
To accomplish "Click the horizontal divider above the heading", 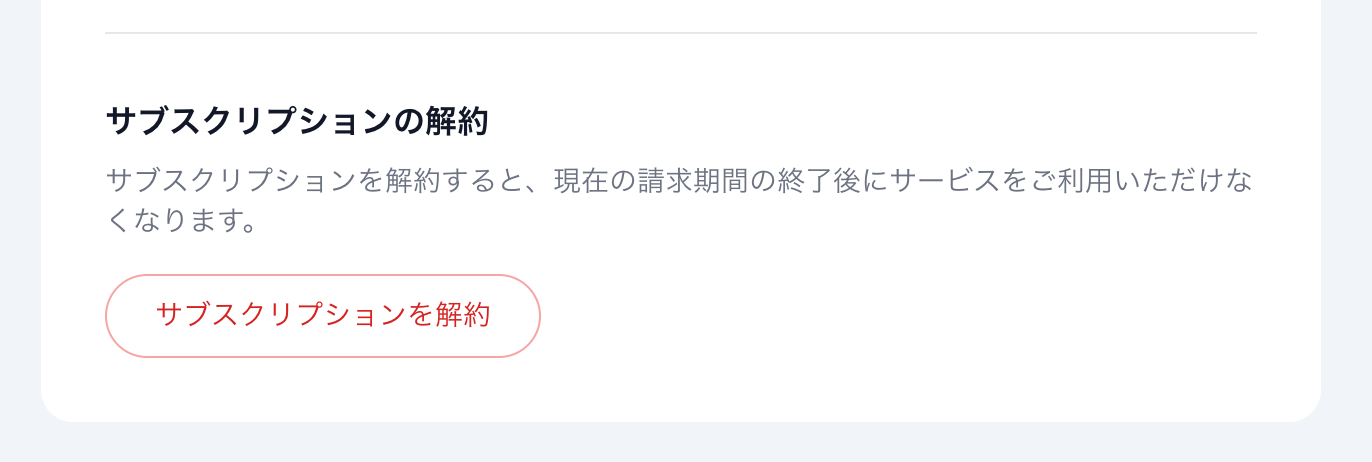I will tap(680, 33).
